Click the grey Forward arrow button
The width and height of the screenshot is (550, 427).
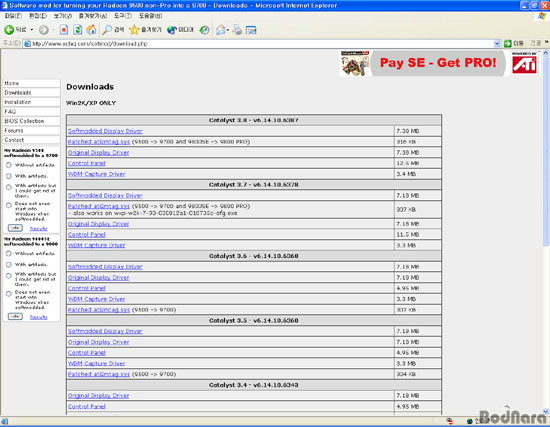point(43,30)
